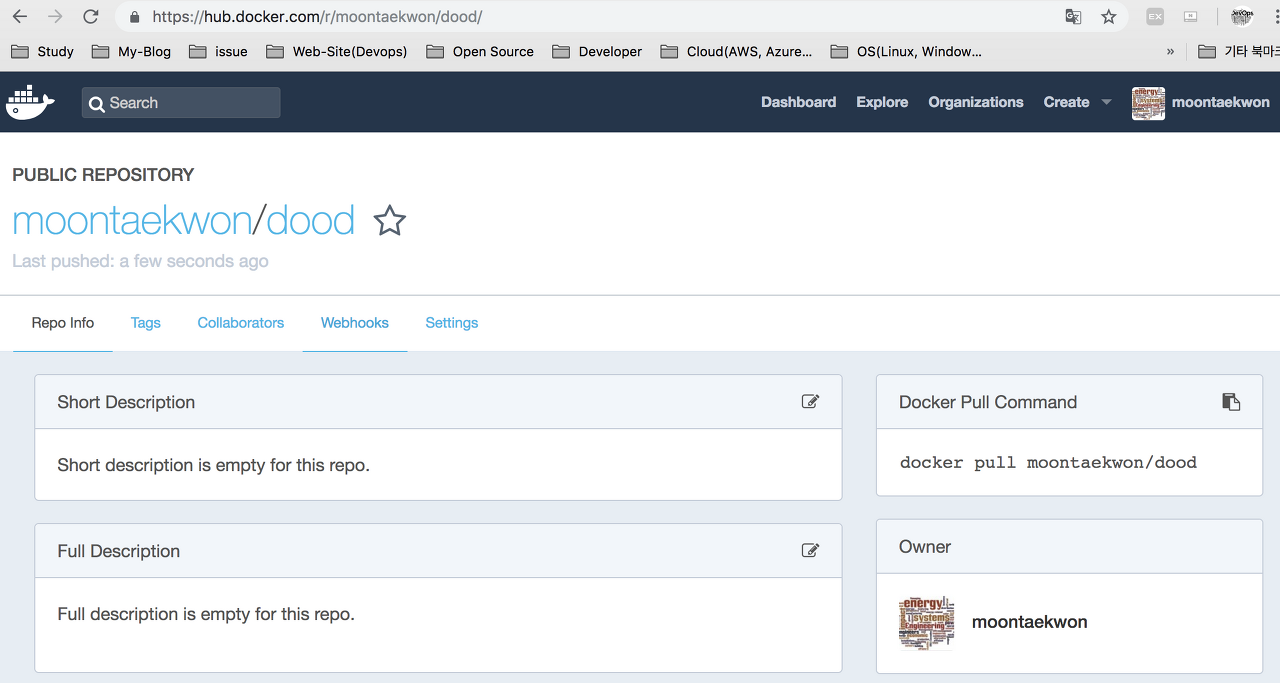Click the padlock site security icon
The image size is (1280, 683).
tap(135, 17)
